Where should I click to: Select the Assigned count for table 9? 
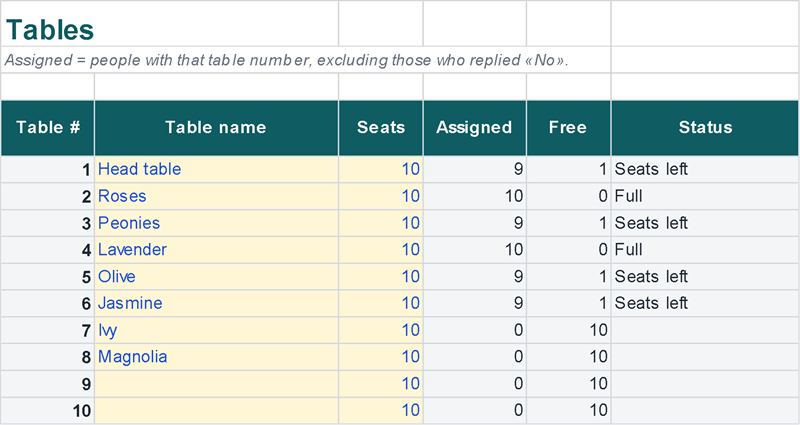pyautogui.click(x=474, y=384)
